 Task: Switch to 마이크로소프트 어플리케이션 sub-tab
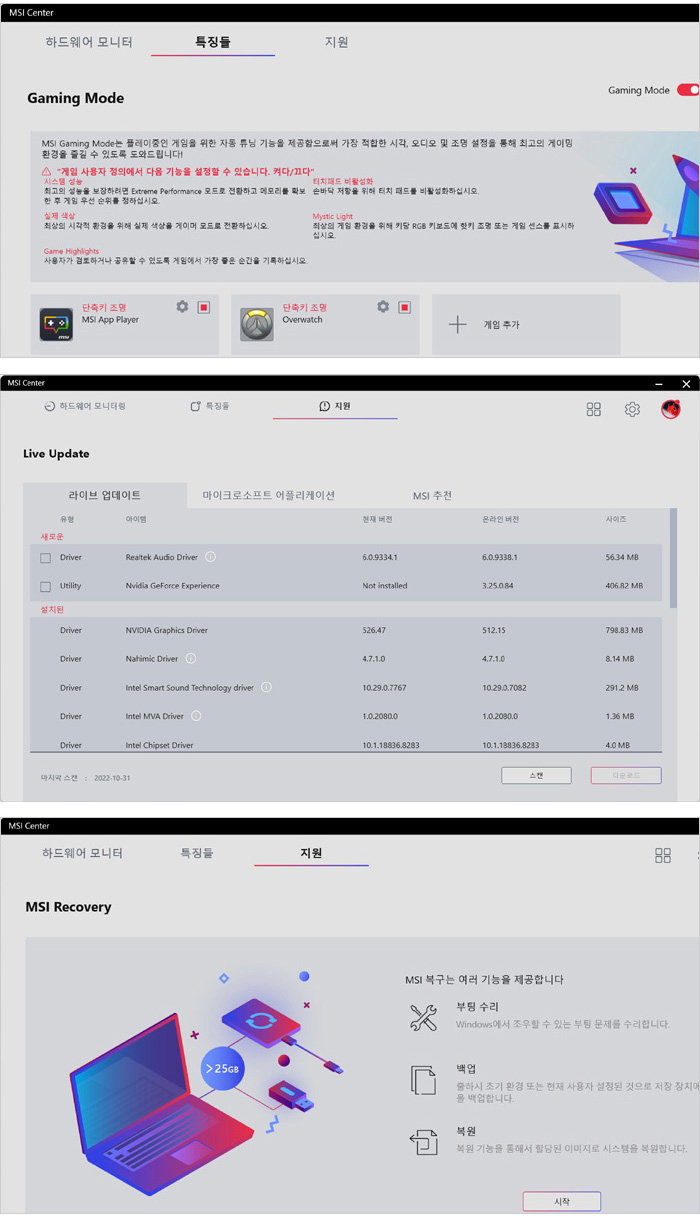(x=269, y=495)
